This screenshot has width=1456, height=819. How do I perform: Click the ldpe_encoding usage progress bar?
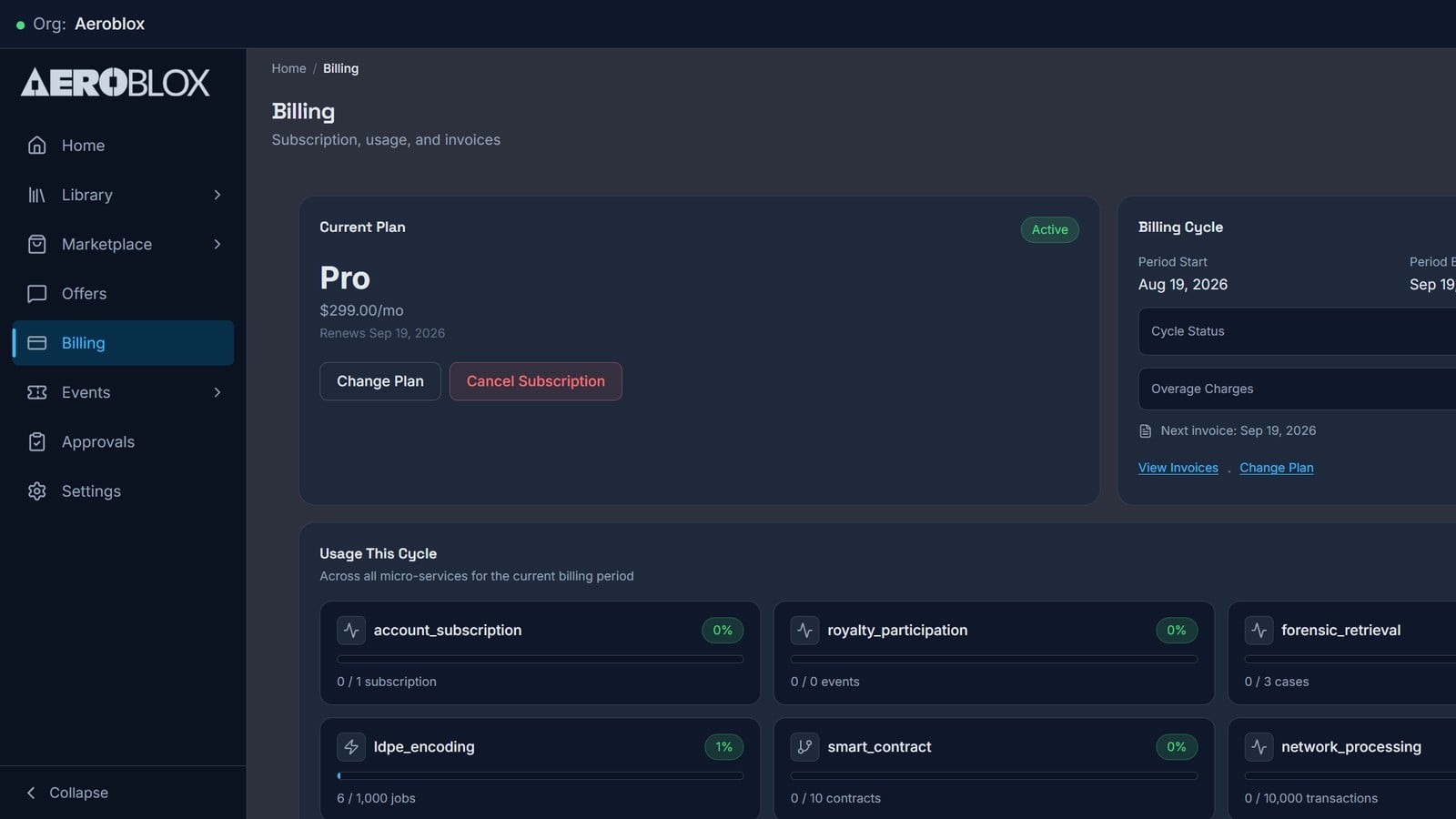click(x=540, y=776)
